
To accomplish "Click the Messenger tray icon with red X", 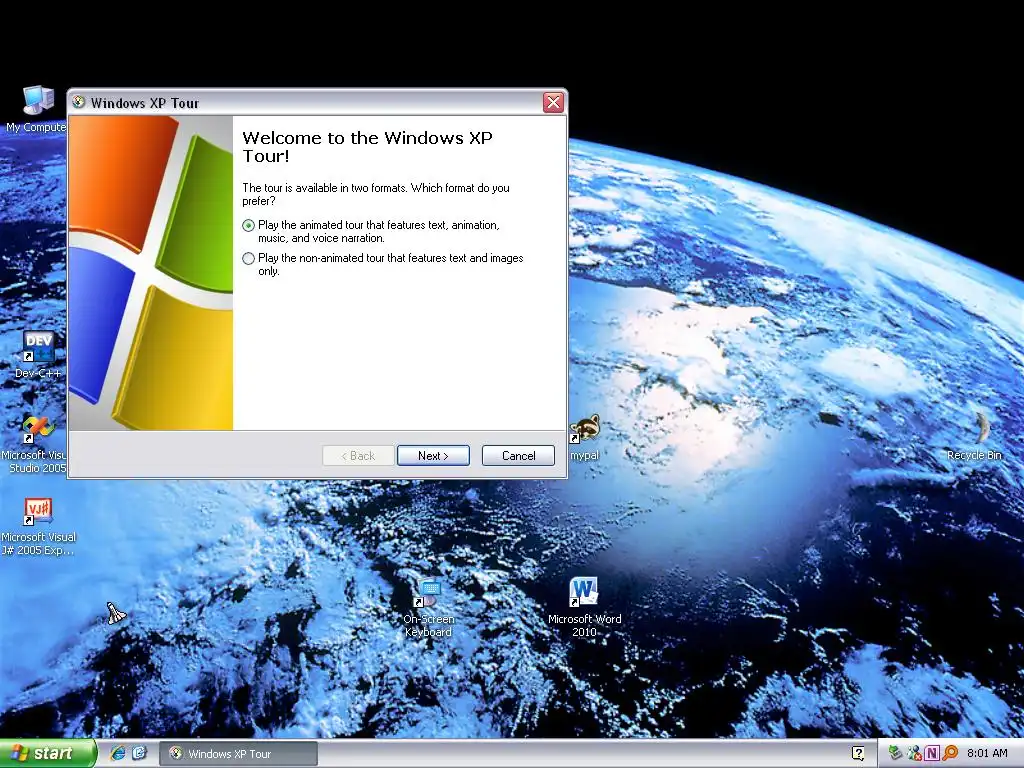I will (x=914, y=753).
